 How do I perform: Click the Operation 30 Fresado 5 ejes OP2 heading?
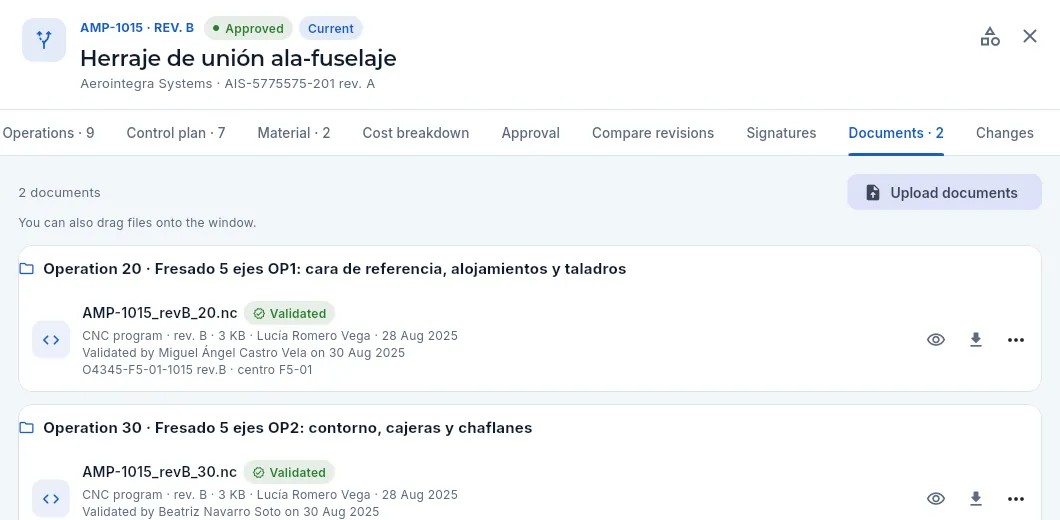coord(287,428)
